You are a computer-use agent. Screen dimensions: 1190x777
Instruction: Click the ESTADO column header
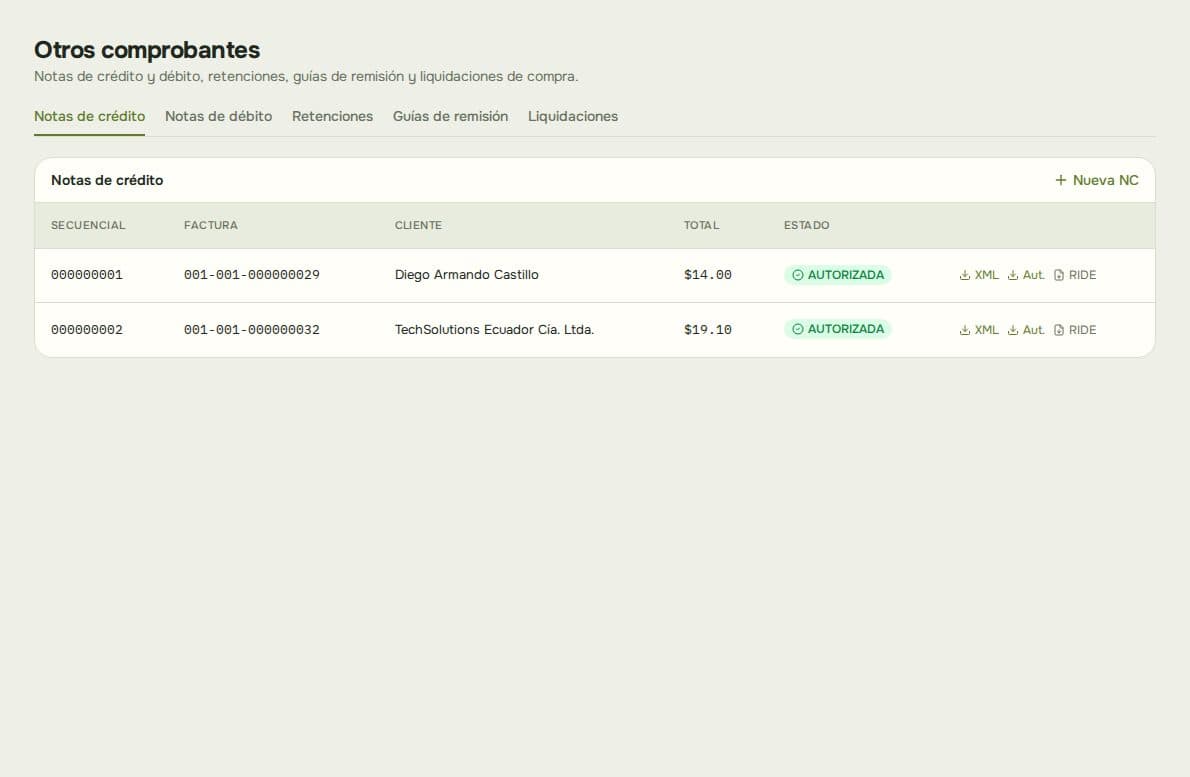807,225
